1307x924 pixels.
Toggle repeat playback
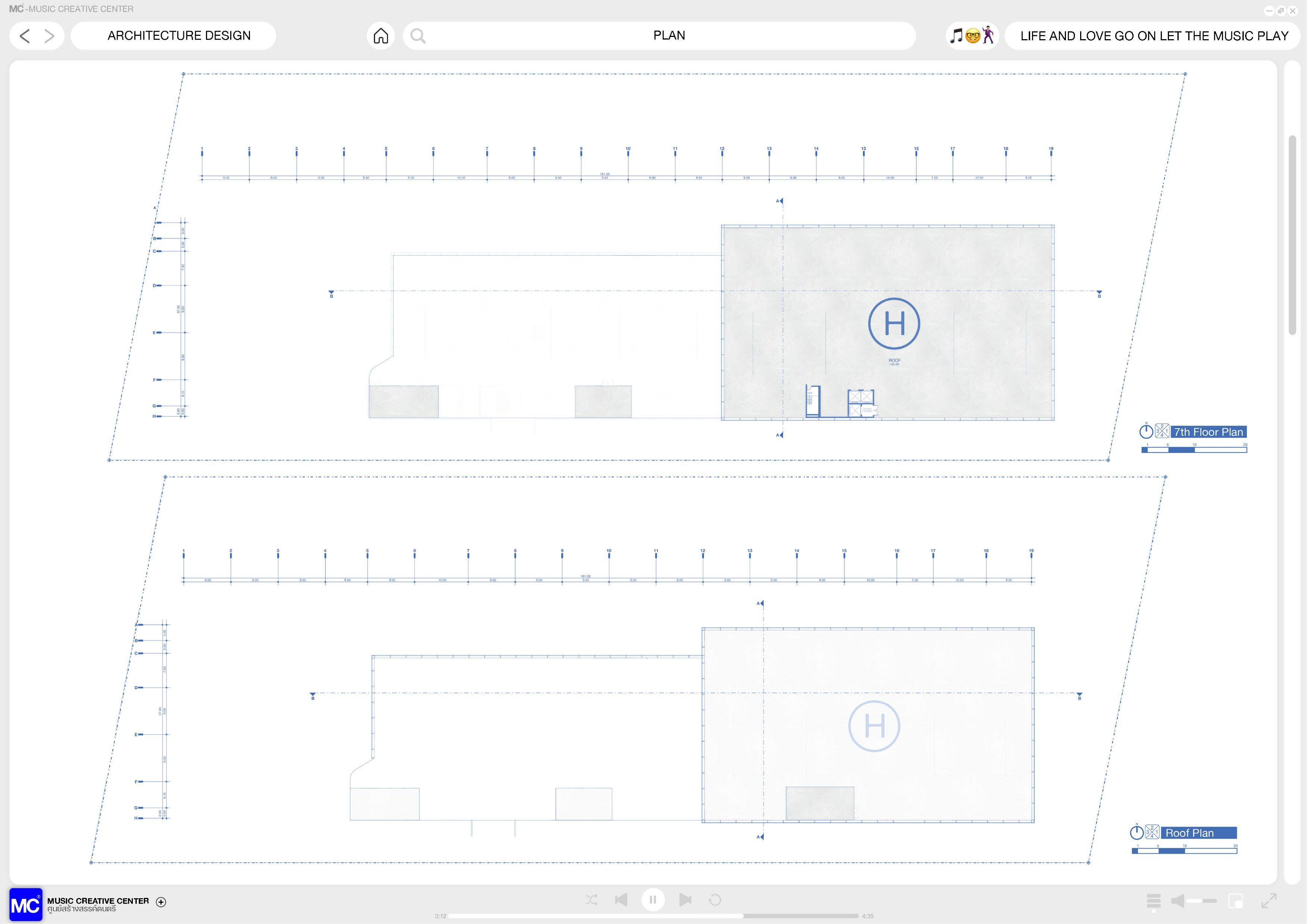pyautogui.click(x=715, y=899)
